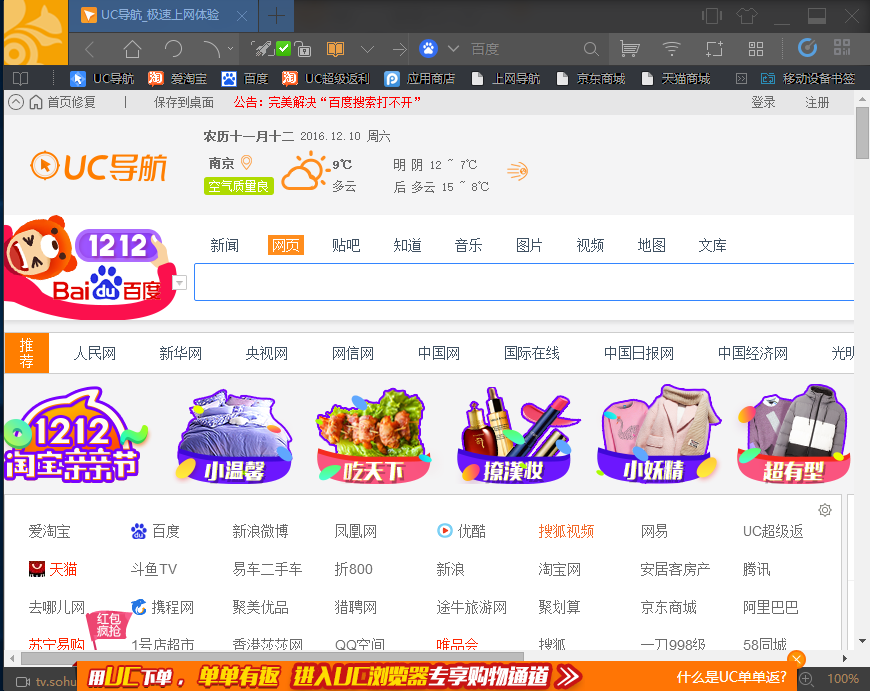870x691 pixels.
Task: Switch search to 知道 tab
Action: [407, 245]
